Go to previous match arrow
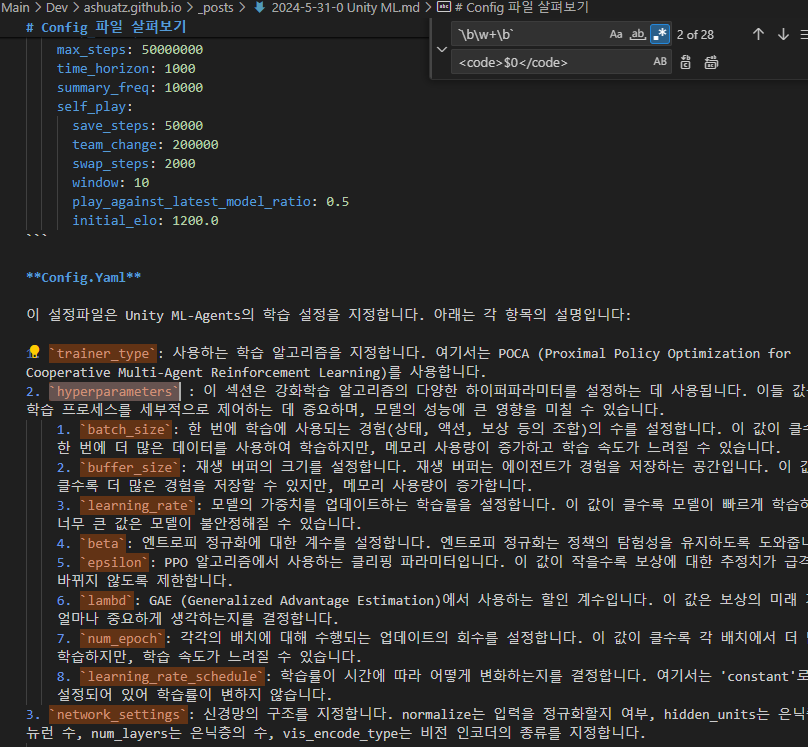Screen dimensions: 808x747 tap(758, 34)
